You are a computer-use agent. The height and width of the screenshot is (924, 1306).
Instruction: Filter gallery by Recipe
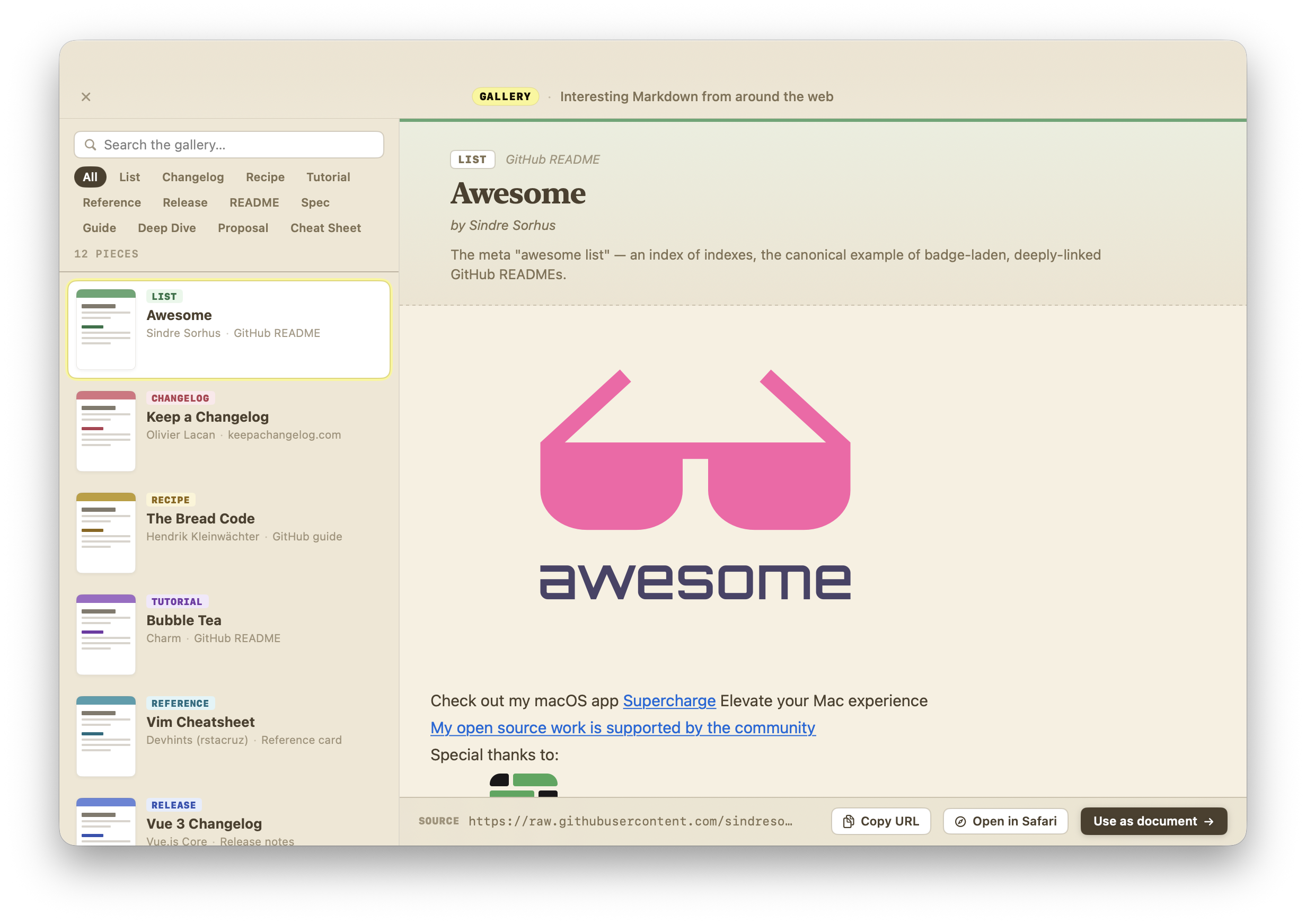click(x=265, y=177)
